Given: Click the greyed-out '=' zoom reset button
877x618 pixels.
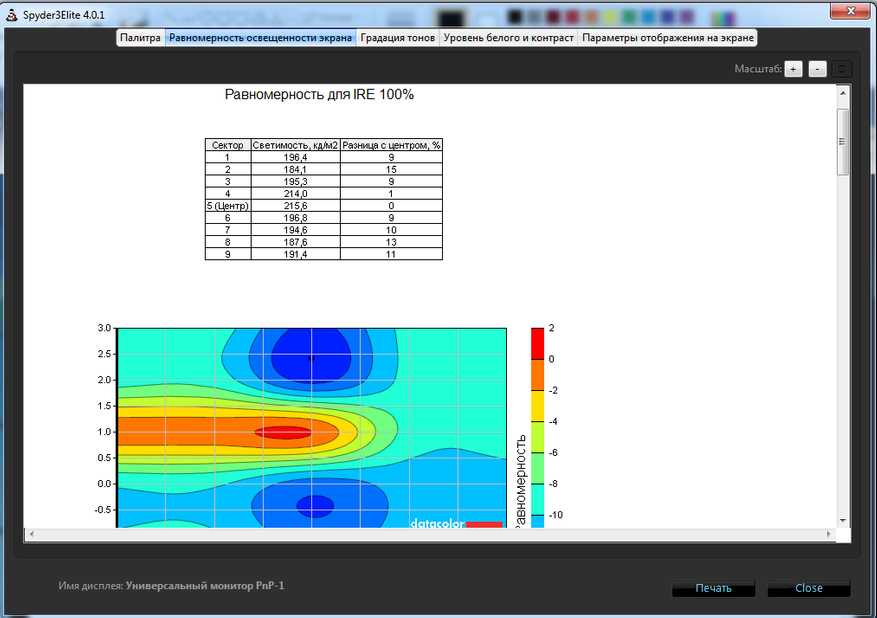Looking at the screenshot, I should tap(841, 69).
